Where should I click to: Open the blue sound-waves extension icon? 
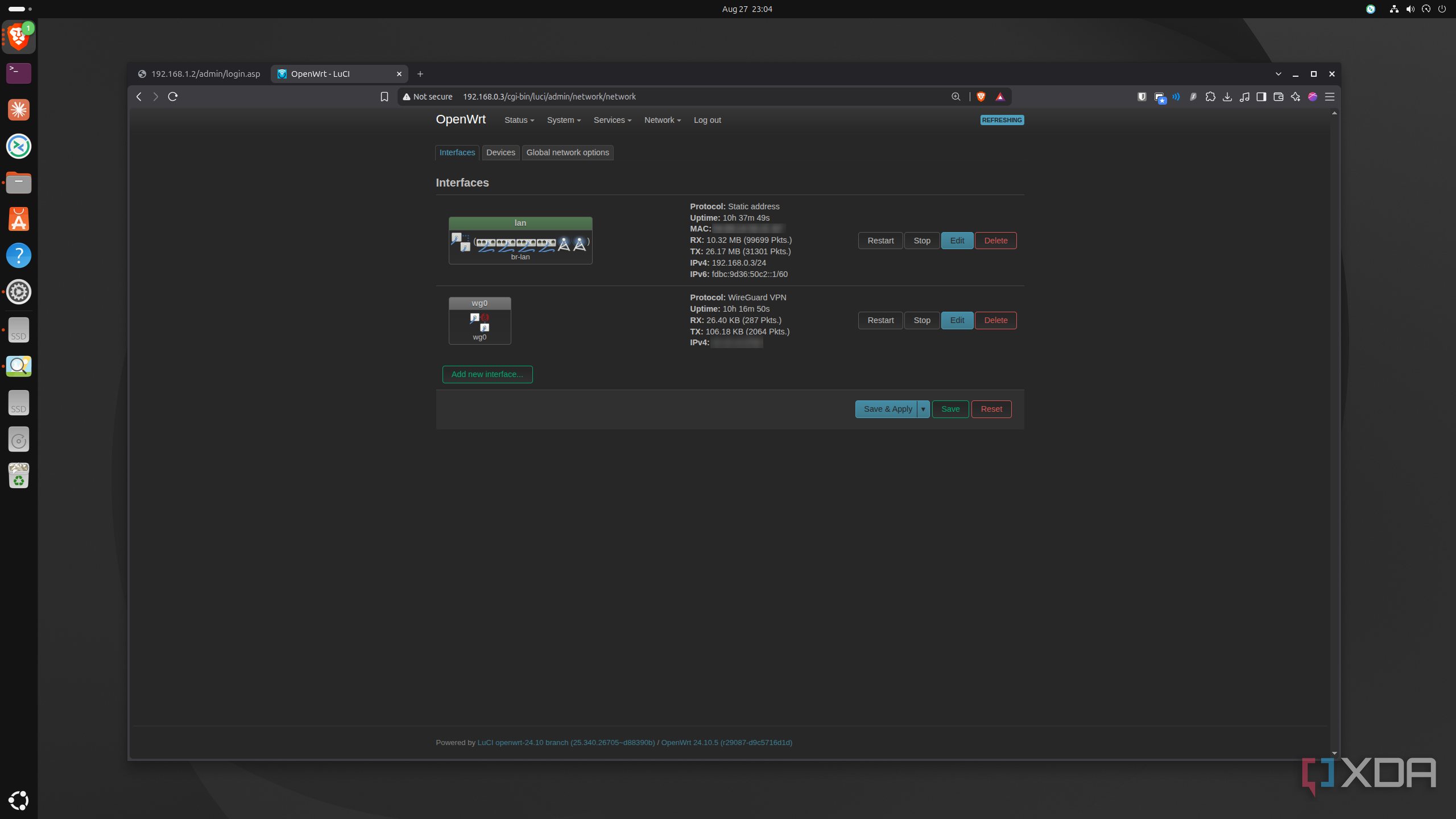1176,97
